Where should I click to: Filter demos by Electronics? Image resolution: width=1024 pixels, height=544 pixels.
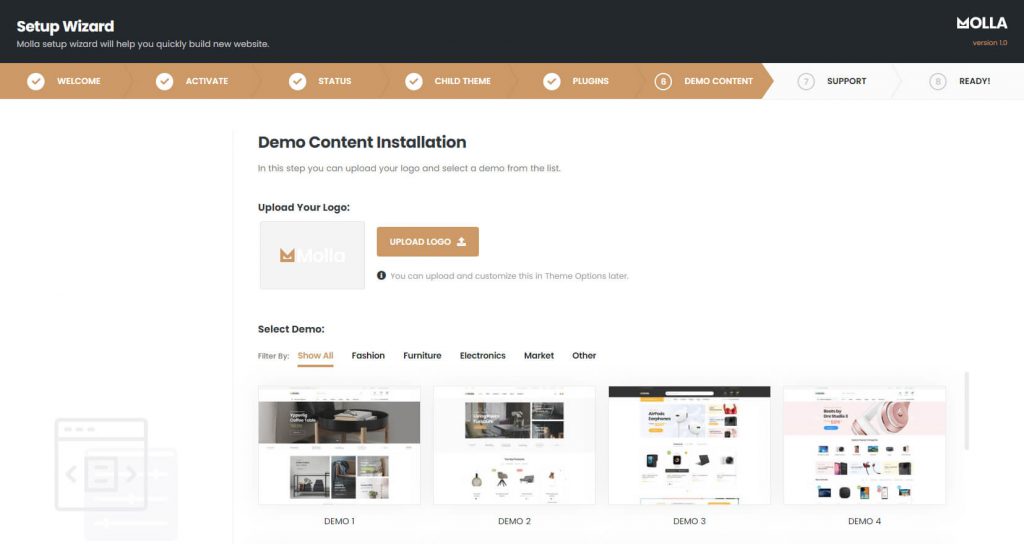point(482,356)
